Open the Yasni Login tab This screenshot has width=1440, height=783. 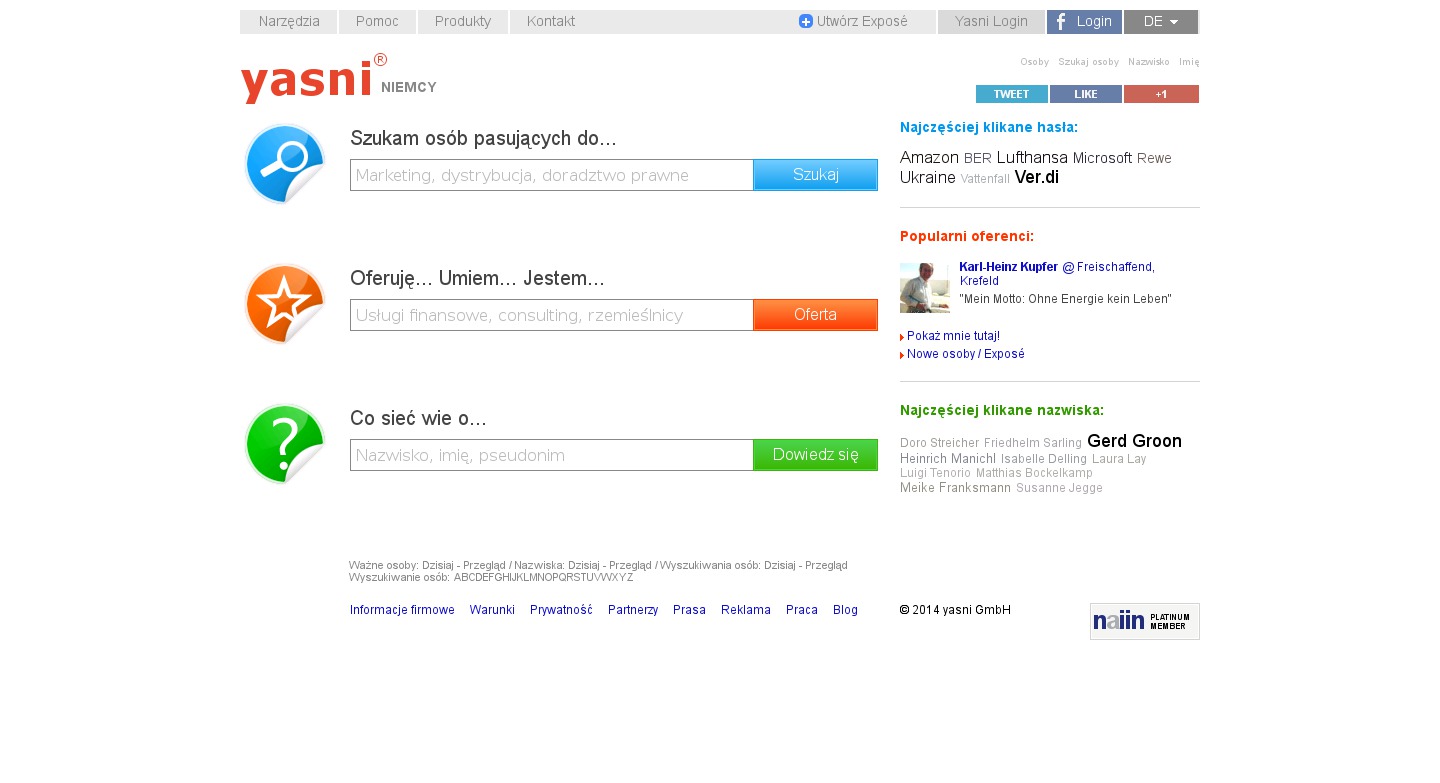click(991, 22)
